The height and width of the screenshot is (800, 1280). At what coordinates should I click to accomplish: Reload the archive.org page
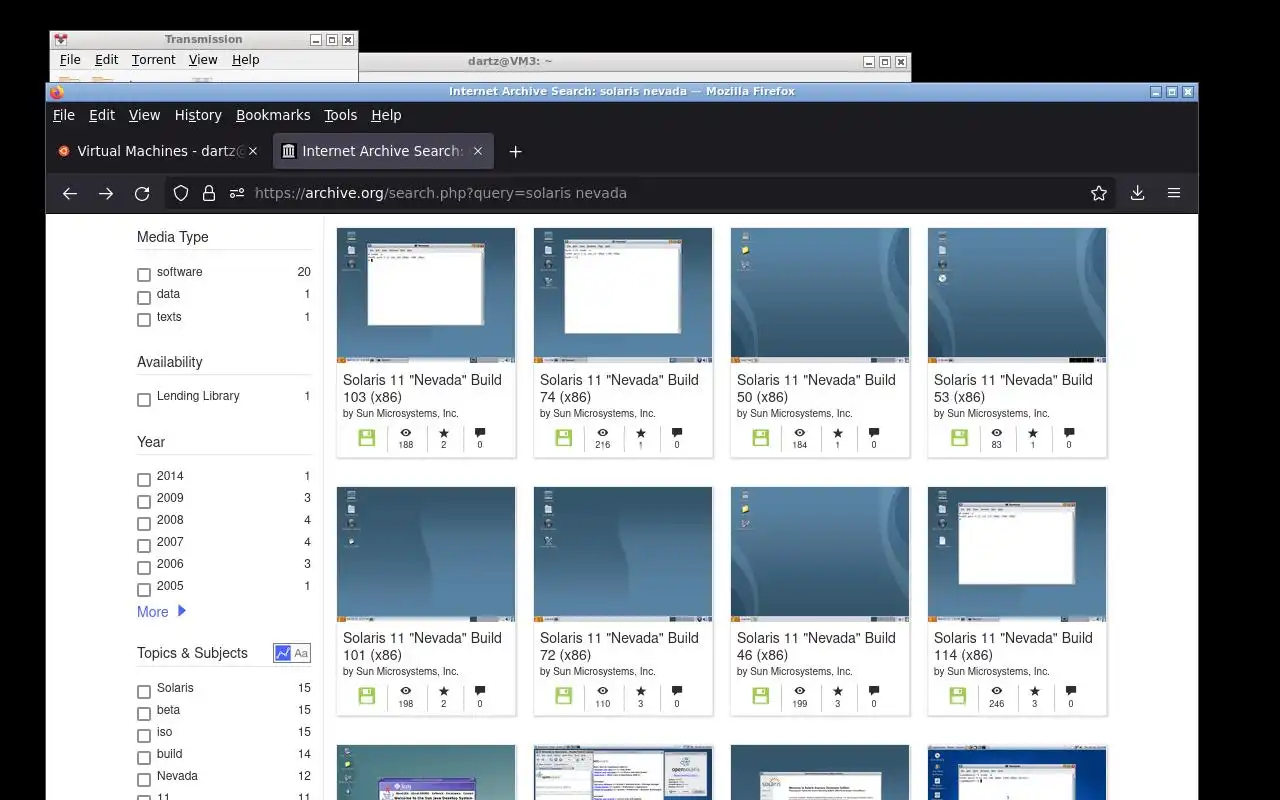coord(142,194)
